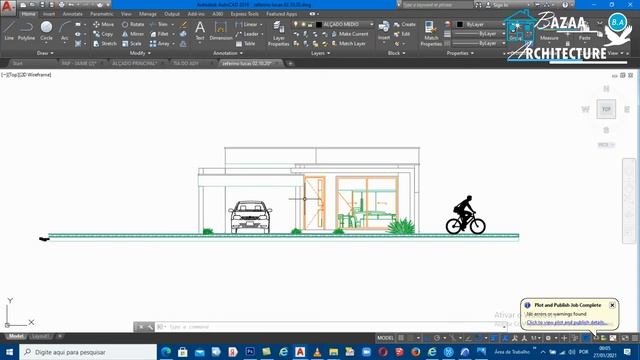Image resolution: width=640 pixels, height=360 pixels.
Task: Close the Plot and Publish notification
Action: point(612,305)
